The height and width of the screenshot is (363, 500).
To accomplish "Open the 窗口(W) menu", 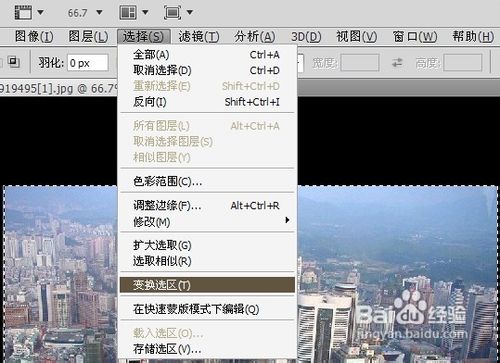I will point(415,36).
